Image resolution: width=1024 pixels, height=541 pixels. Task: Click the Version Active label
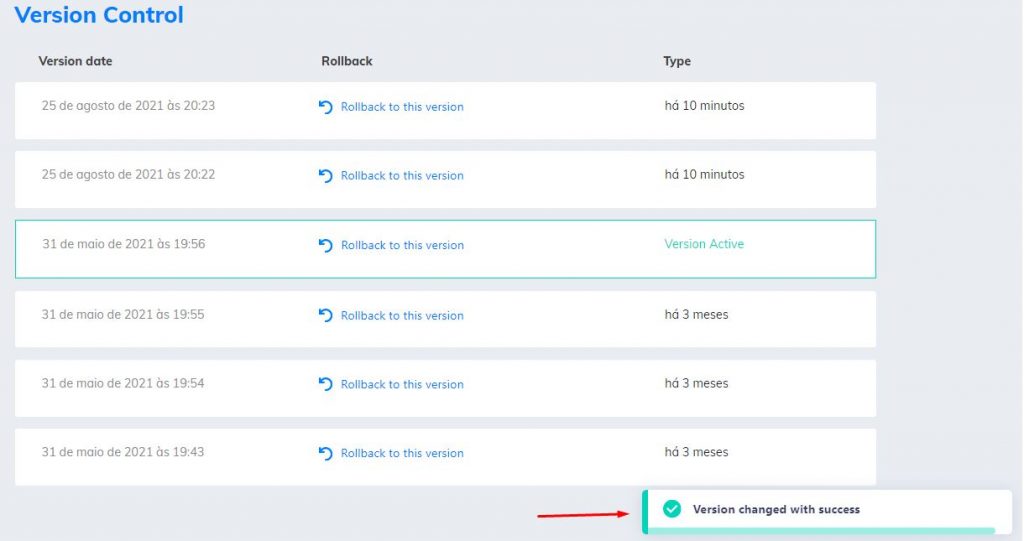point(704,244)
